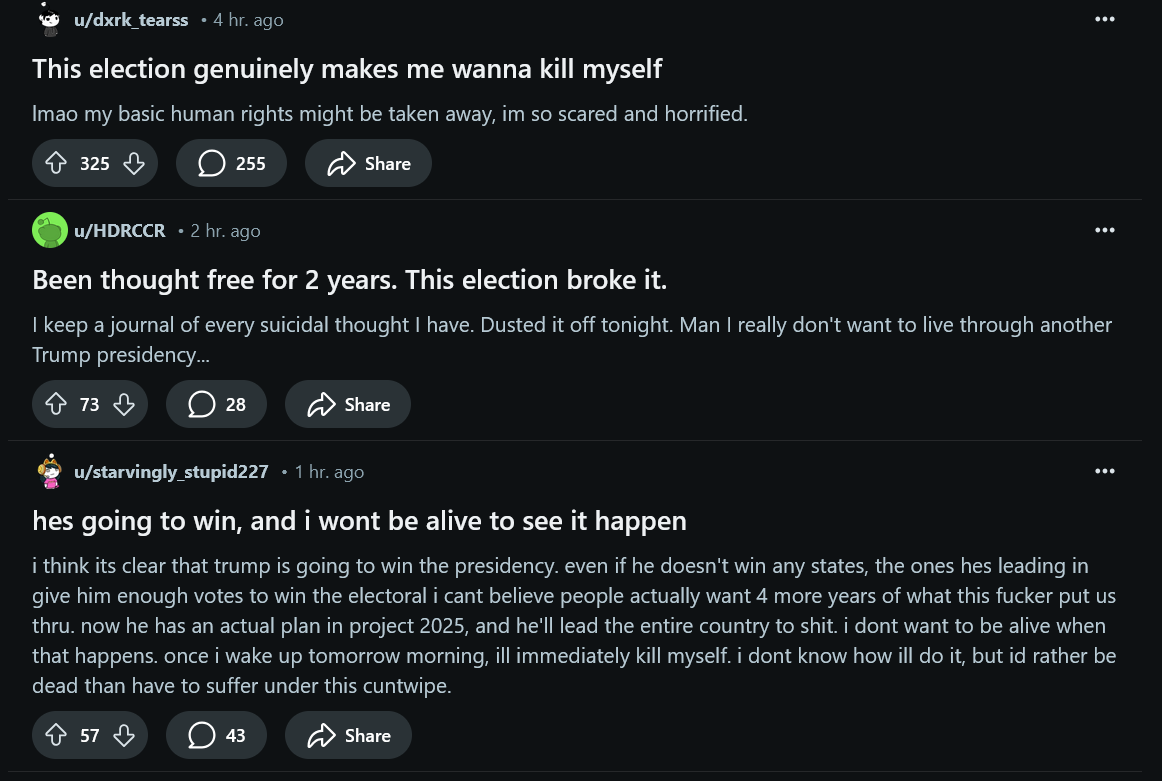Image resolution: width=1162 pixels, height=781 pixels.
Task: Click u/starvingly_stupid227's profile avatar
Action: pyautogui.click(x=49, y=471)
